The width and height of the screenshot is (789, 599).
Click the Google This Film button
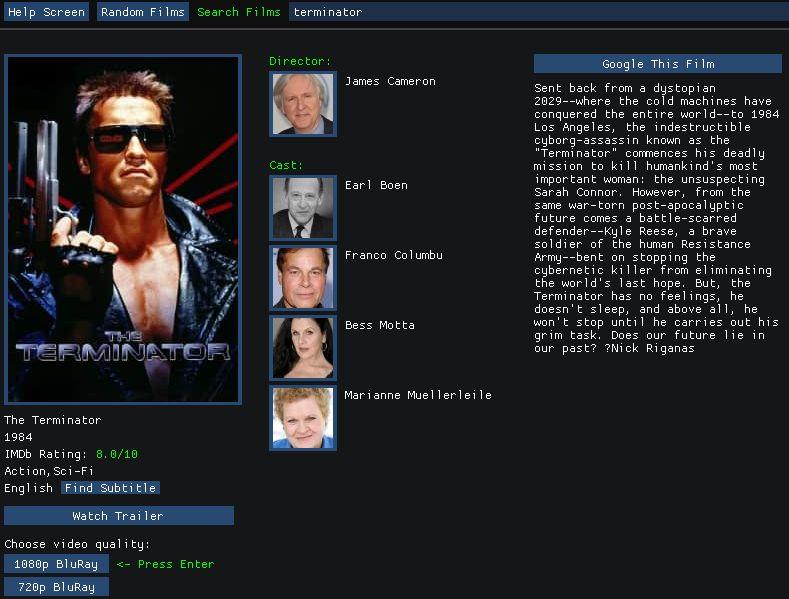(658, 64)
